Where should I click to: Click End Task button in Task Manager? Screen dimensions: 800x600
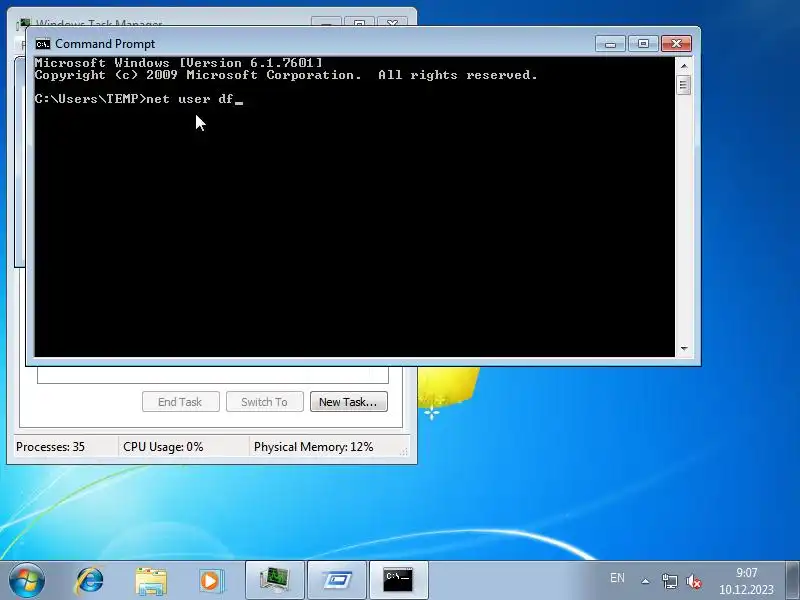tap(181, 402)
